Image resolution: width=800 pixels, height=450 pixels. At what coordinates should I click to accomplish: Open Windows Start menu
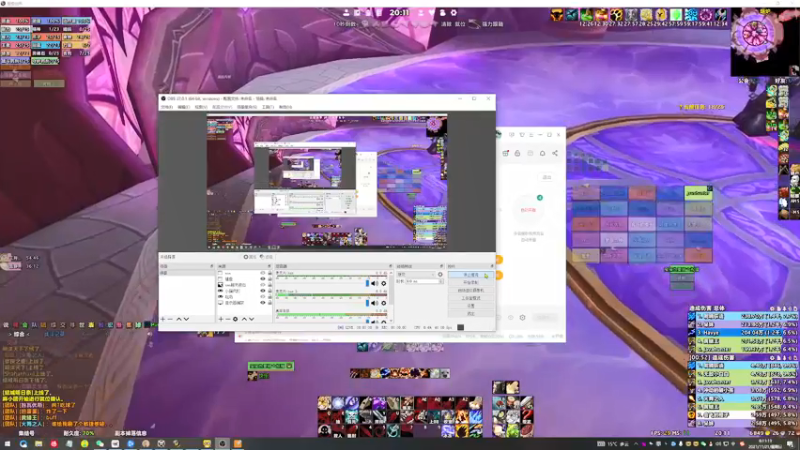8,444
